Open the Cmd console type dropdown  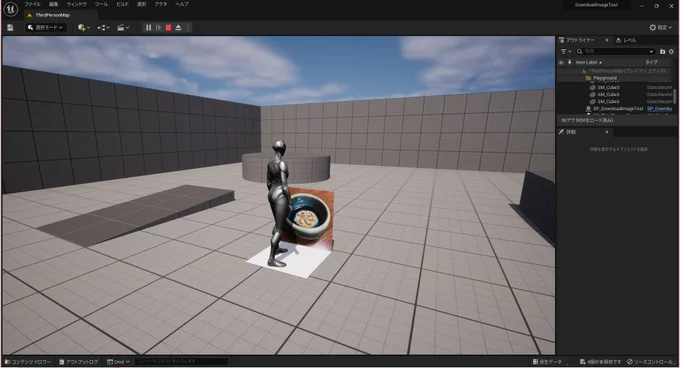coord(118,361)
